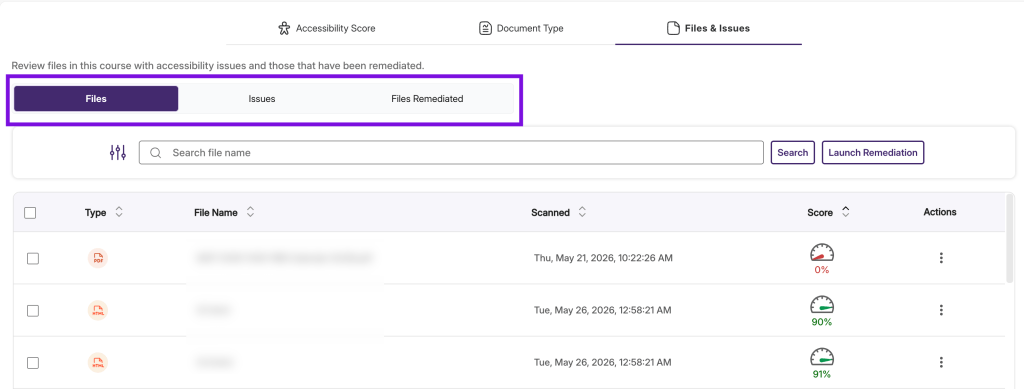This screenshot has height=389, width=1024.
Task: Focus the Search file name field
Action: pyautogui.click(x=451, y=153)
